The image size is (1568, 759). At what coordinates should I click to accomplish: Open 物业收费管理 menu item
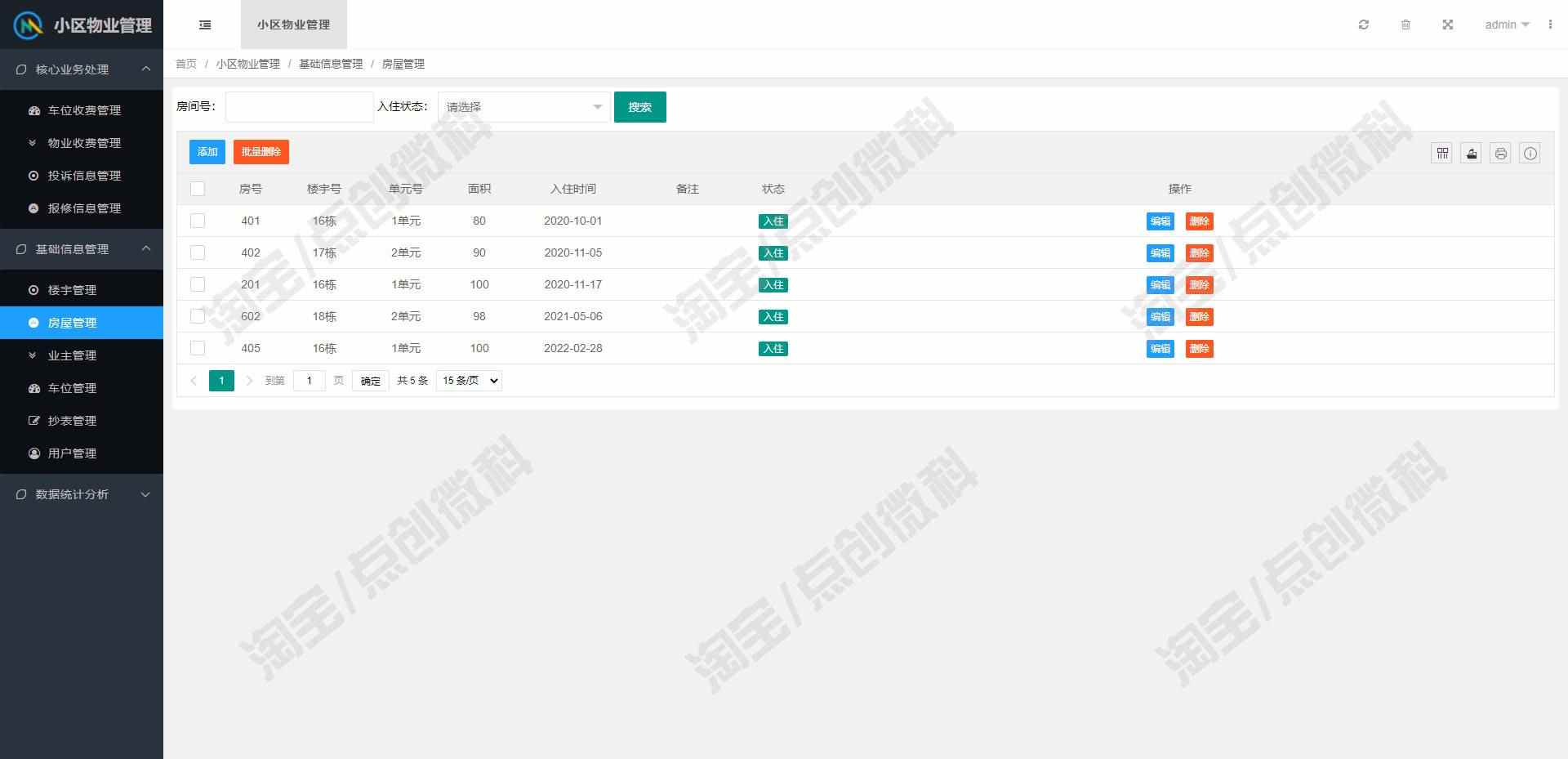82,143
